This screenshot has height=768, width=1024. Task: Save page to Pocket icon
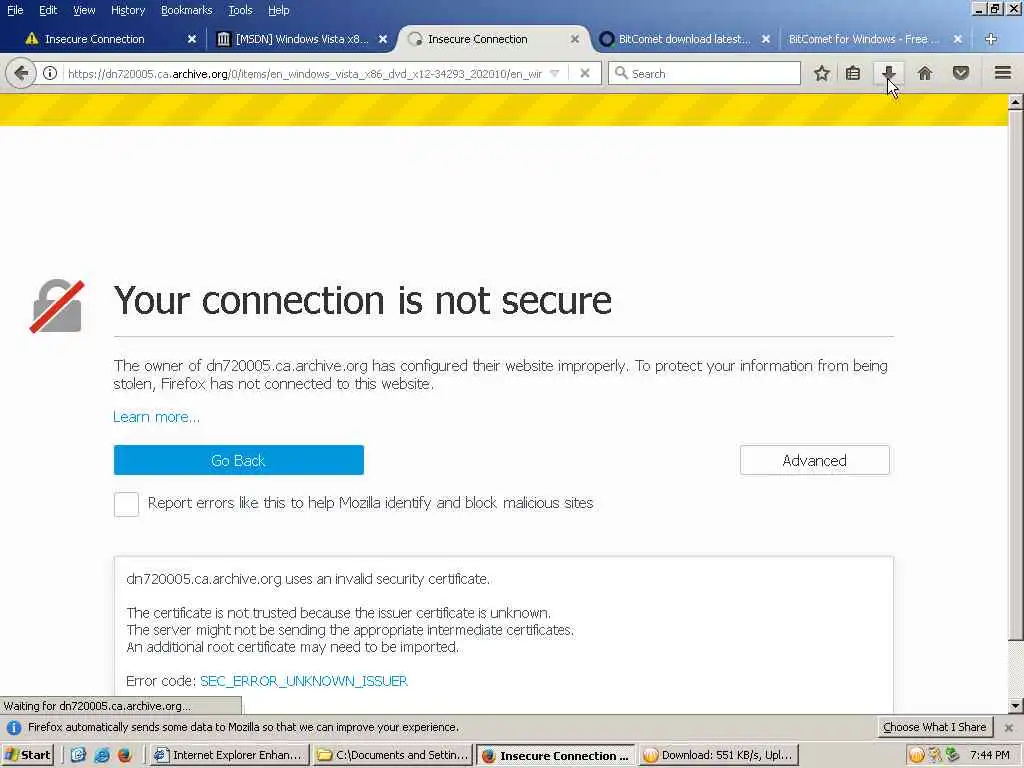point(961,73)
